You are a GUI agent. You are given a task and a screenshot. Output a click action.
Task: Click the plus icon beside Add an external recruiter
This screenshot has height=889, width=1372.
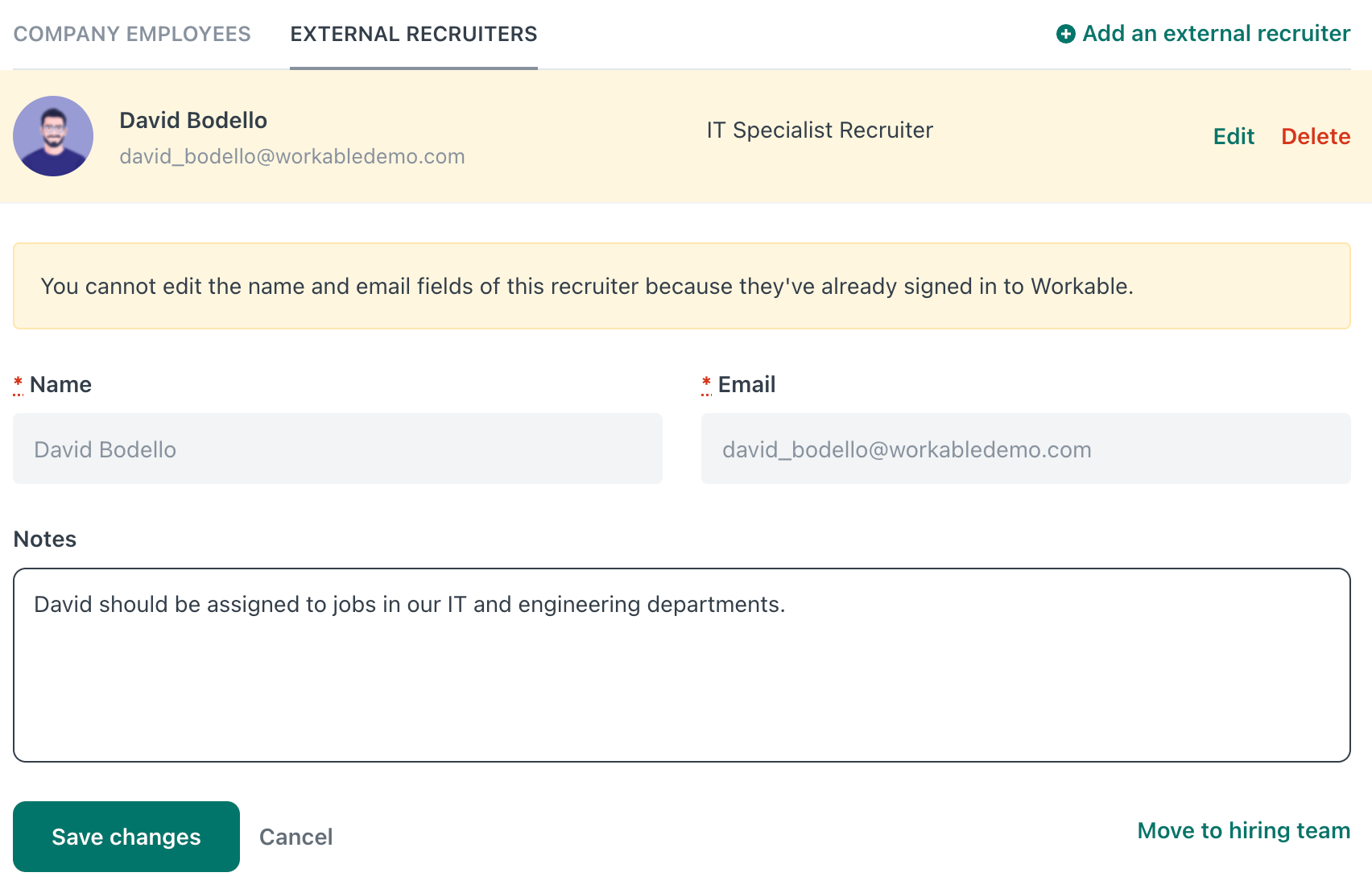[x=1065, y=34]
